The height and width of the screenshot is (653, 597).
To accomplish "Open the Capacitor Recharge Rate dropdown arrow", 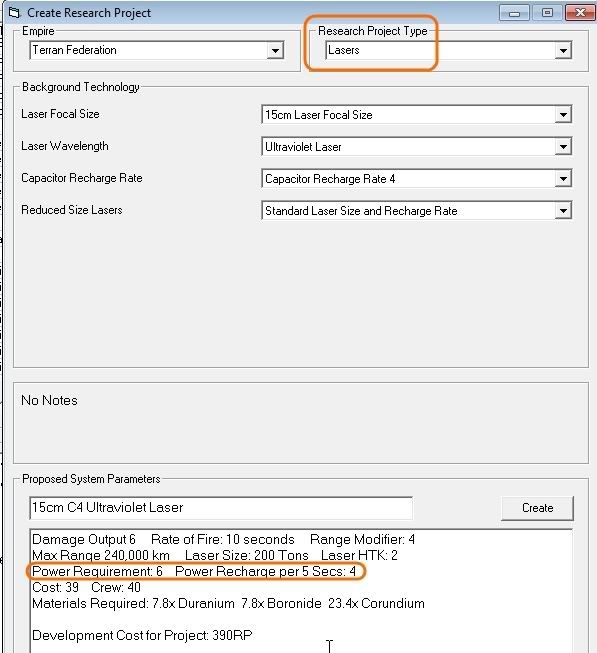I will pyautogui.click(x=563, y=179).
